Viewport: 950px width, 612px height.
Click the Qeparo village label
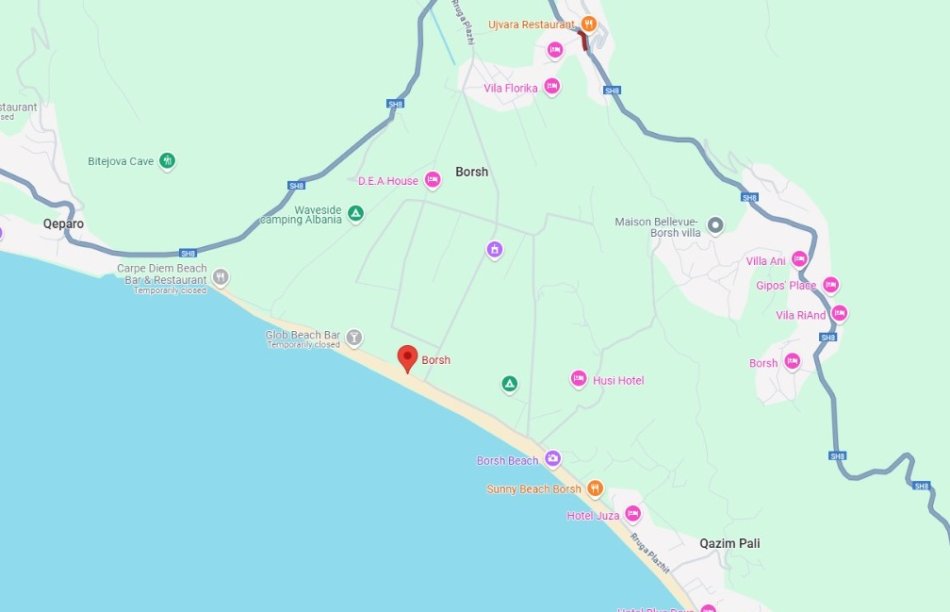pyautogui.click(x=63, y=224)
